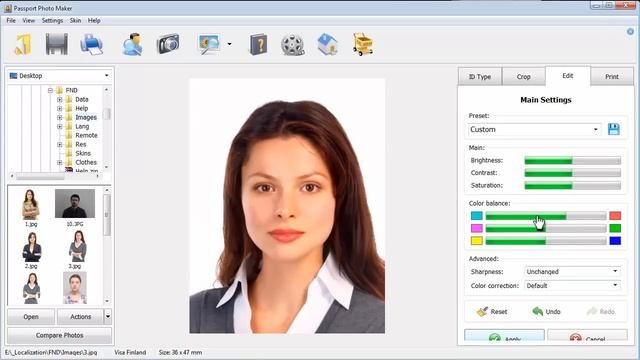The width and height of the screenshot is (640, 360).
Task: Switch to the Print tab
Action: pos(611,76)
